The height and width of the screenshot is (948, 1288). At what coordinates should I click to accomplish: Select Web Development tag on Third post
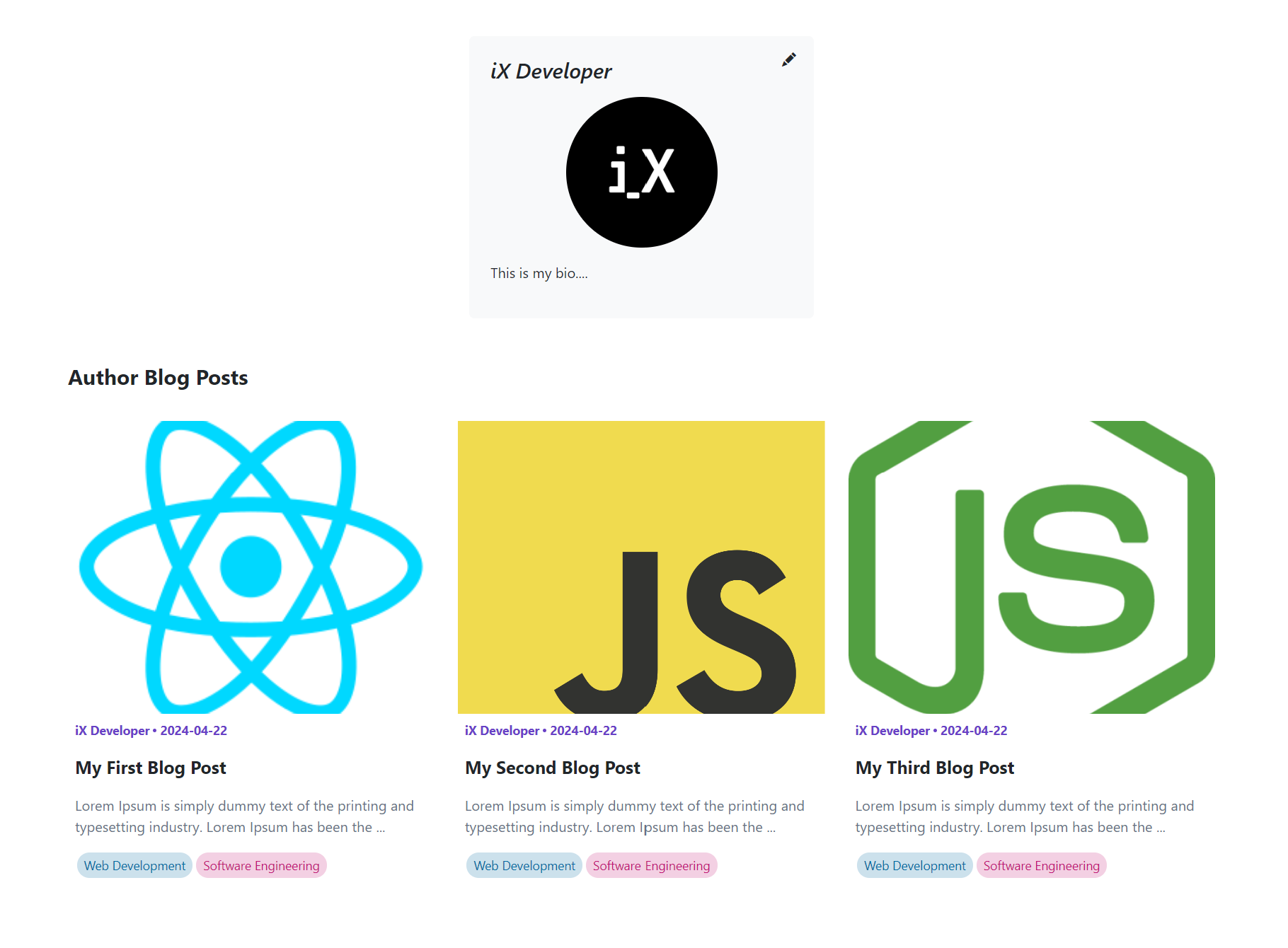(914, 866)
